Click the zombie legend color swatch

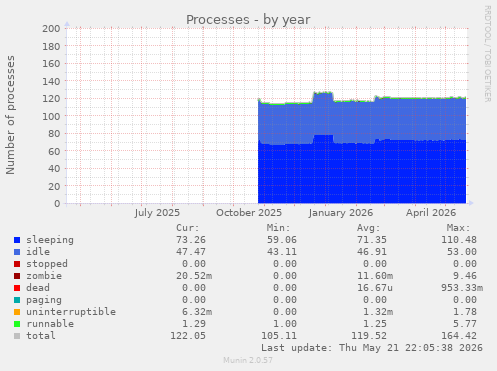[17, 276]
